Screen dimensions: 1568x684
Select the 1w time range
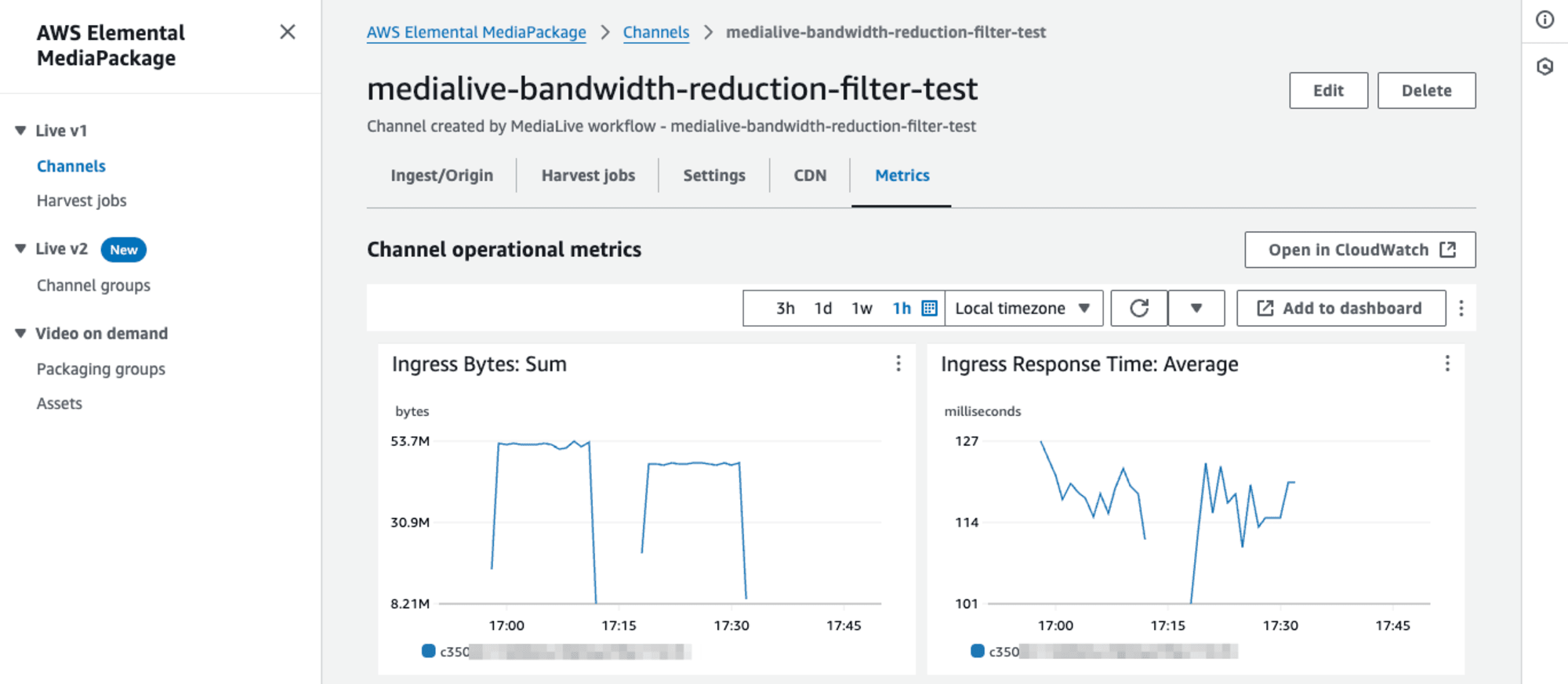pos(862,308)
